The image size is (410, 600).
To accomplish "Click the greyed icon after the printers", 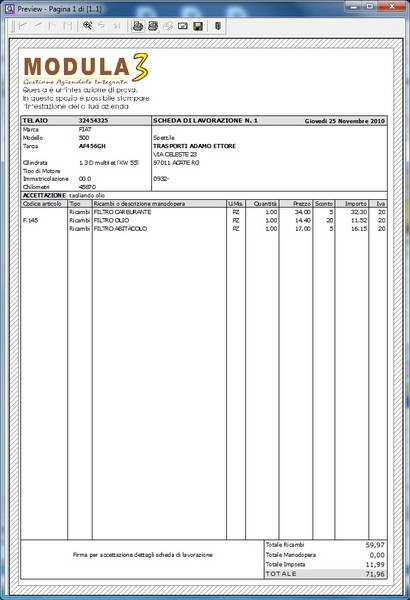I will (x=168, y=26).
